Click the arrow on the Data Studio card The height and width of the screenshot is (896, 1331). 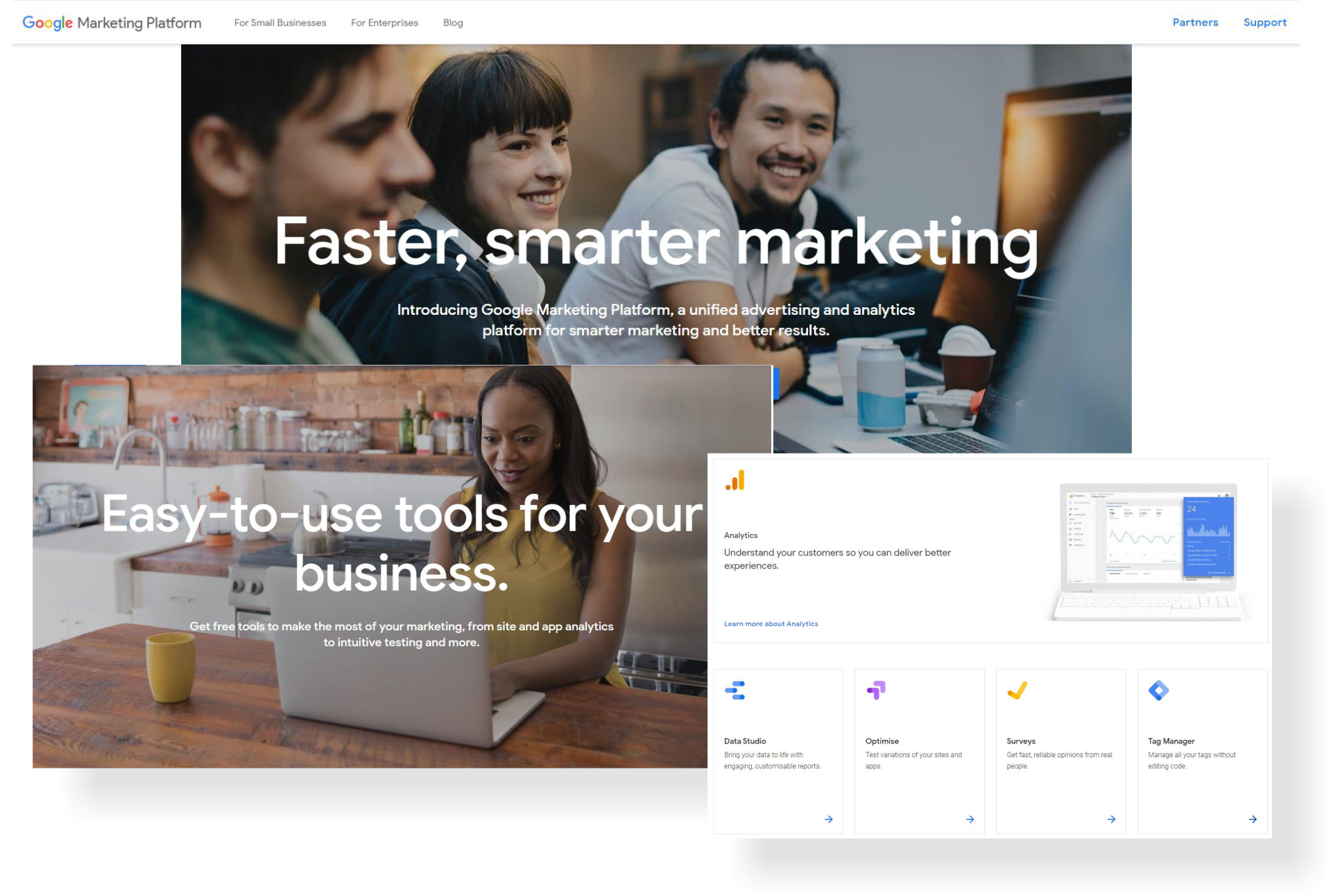tap(829, 820)
